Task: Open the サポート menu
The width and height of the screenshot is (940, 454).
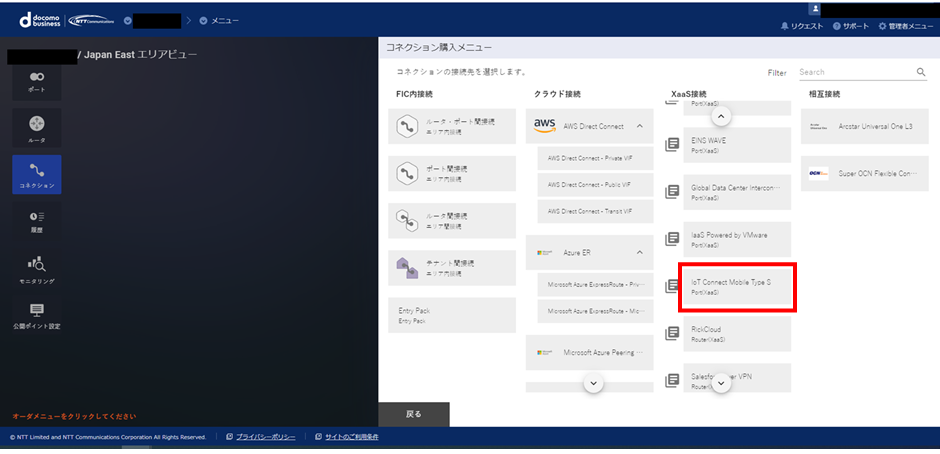Action: pos(851,26)
